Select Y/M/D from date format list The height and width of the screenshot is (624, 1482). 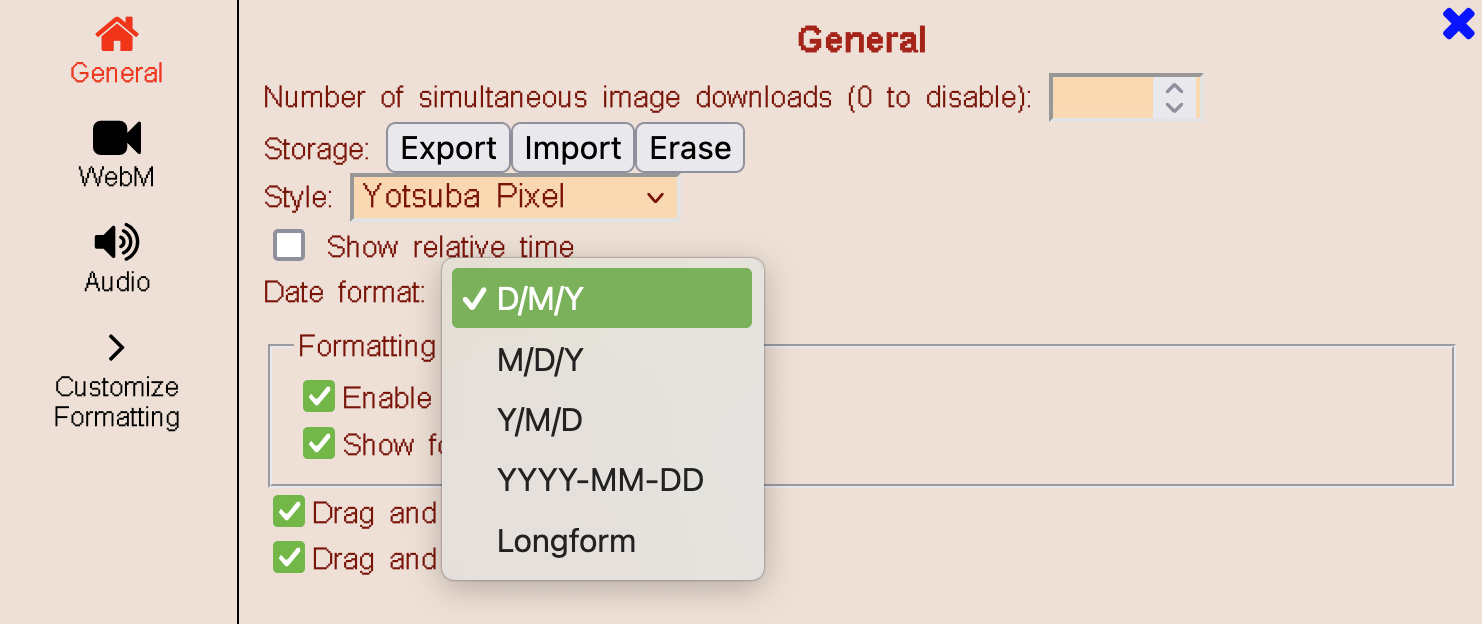click(x=540, y=421)
